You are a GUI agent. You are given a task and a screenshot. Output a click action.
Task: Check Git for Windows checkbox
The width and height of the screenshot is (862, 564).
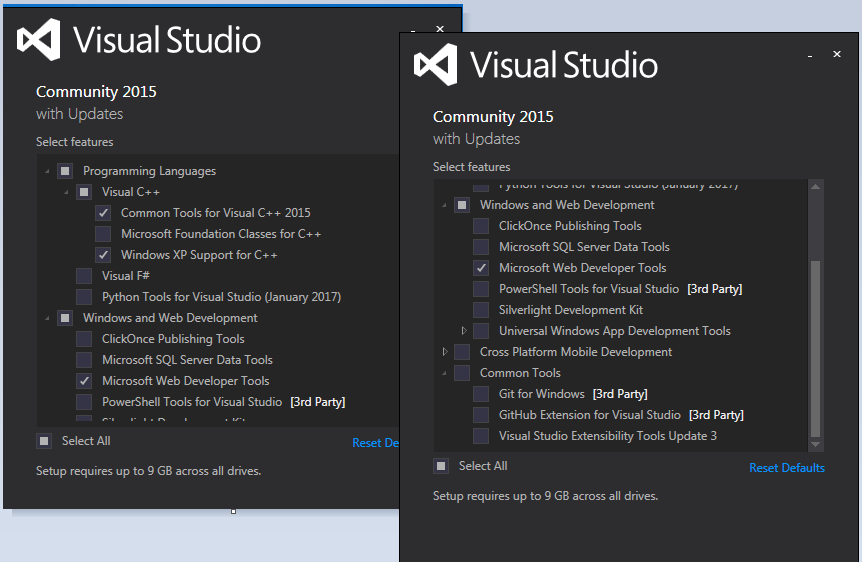click(x=481, y=394)
